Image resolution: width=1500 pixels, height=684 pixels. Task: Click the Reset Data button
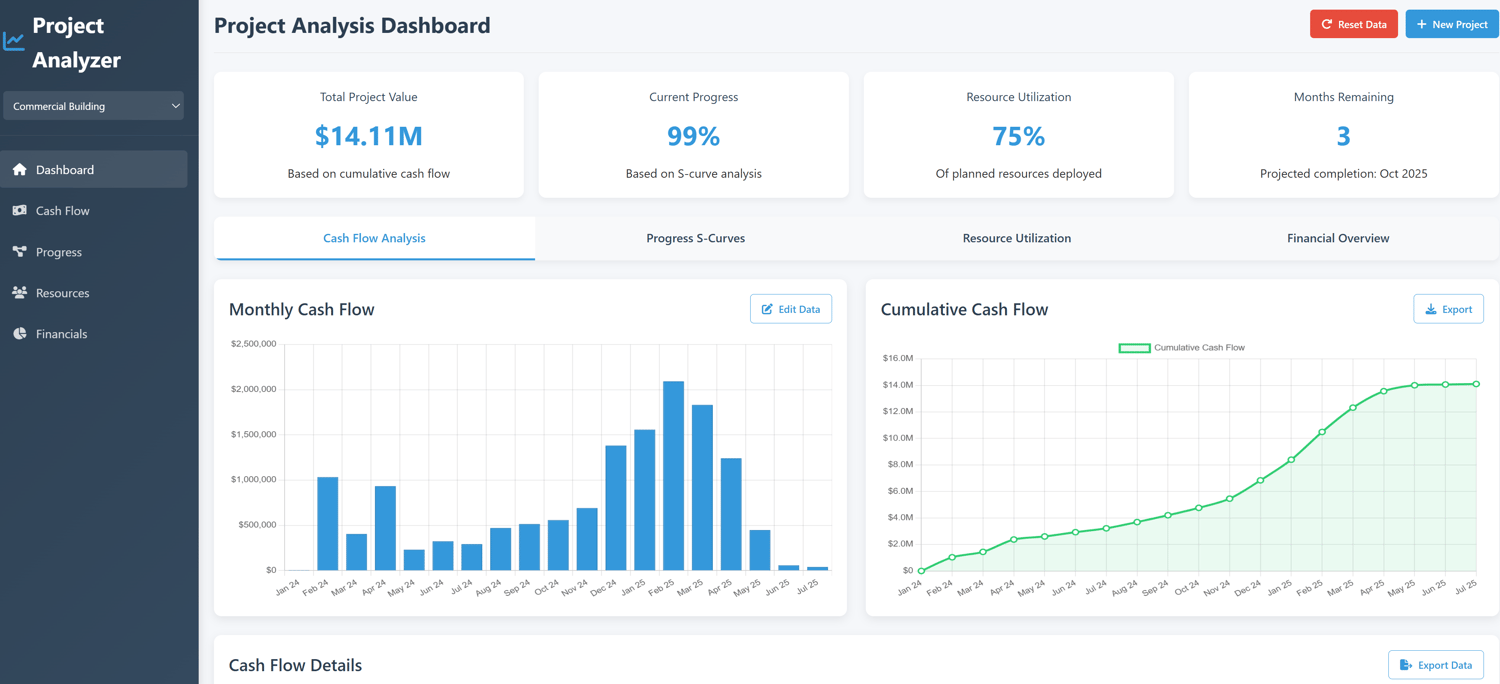[x=1354, y=24]
